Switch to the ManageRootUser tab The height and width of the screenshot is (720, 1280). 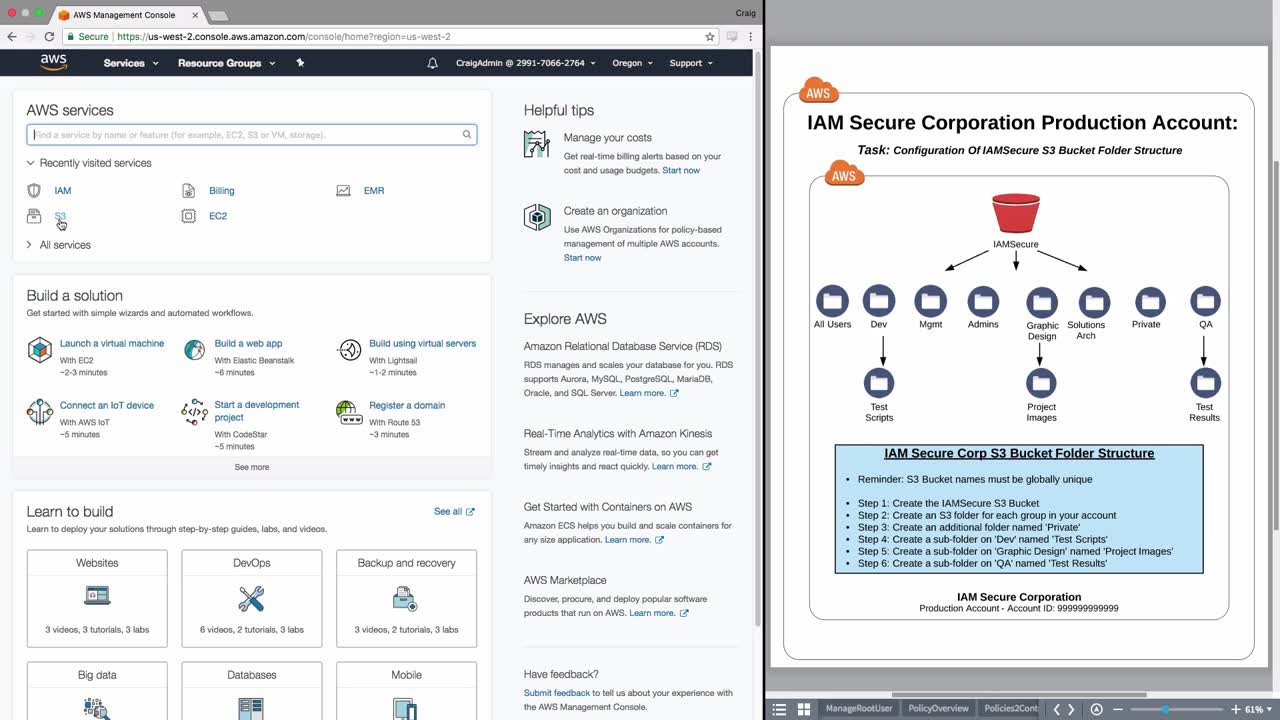[859, 709]
